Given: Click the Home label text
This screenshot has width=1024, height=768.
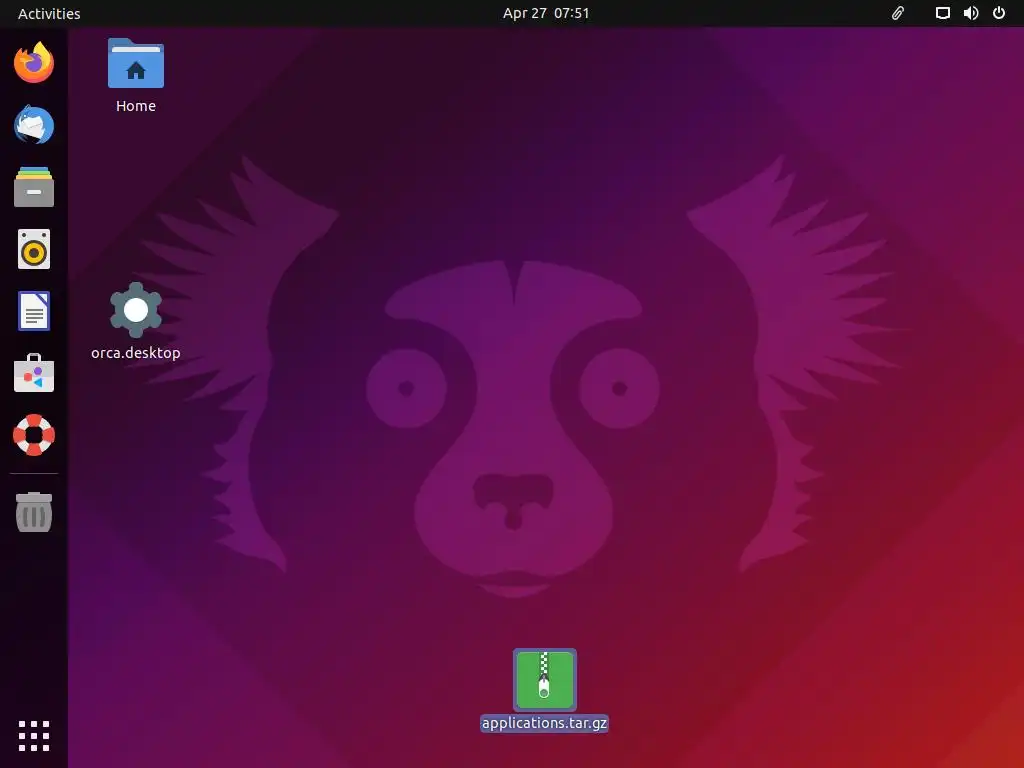Looking at the screenshot, I should (x=136, y=106).
